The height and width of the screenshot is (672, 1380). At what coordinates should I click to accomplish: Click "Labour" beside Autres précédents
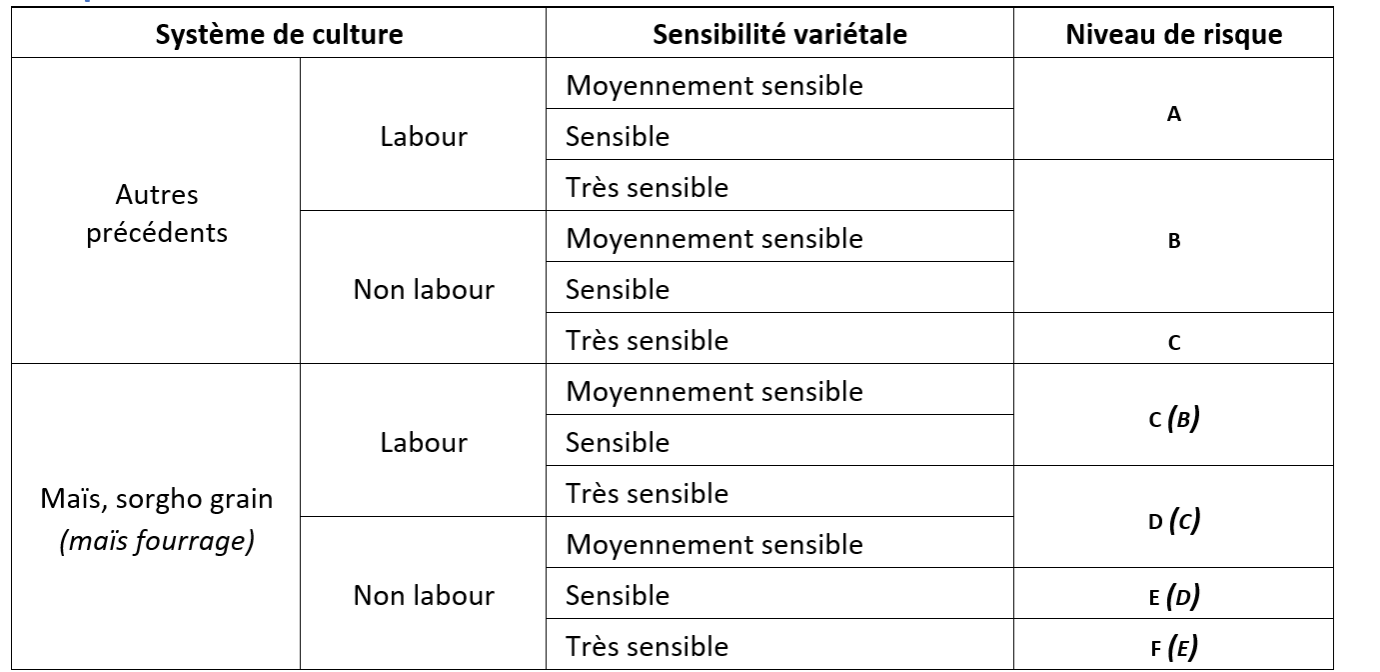pos(424,137)
